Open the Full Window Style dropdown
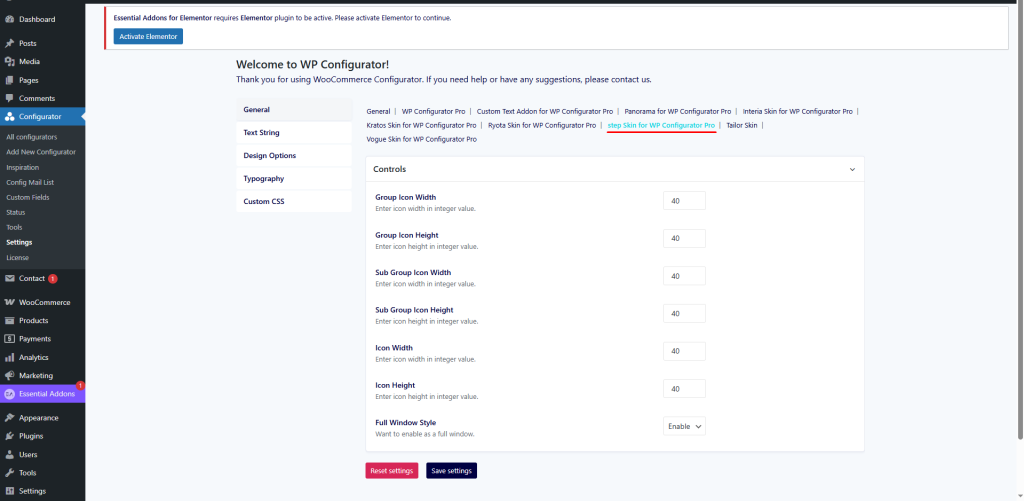The width and height of the screenshot is (1024, 501). coord(684,427)
